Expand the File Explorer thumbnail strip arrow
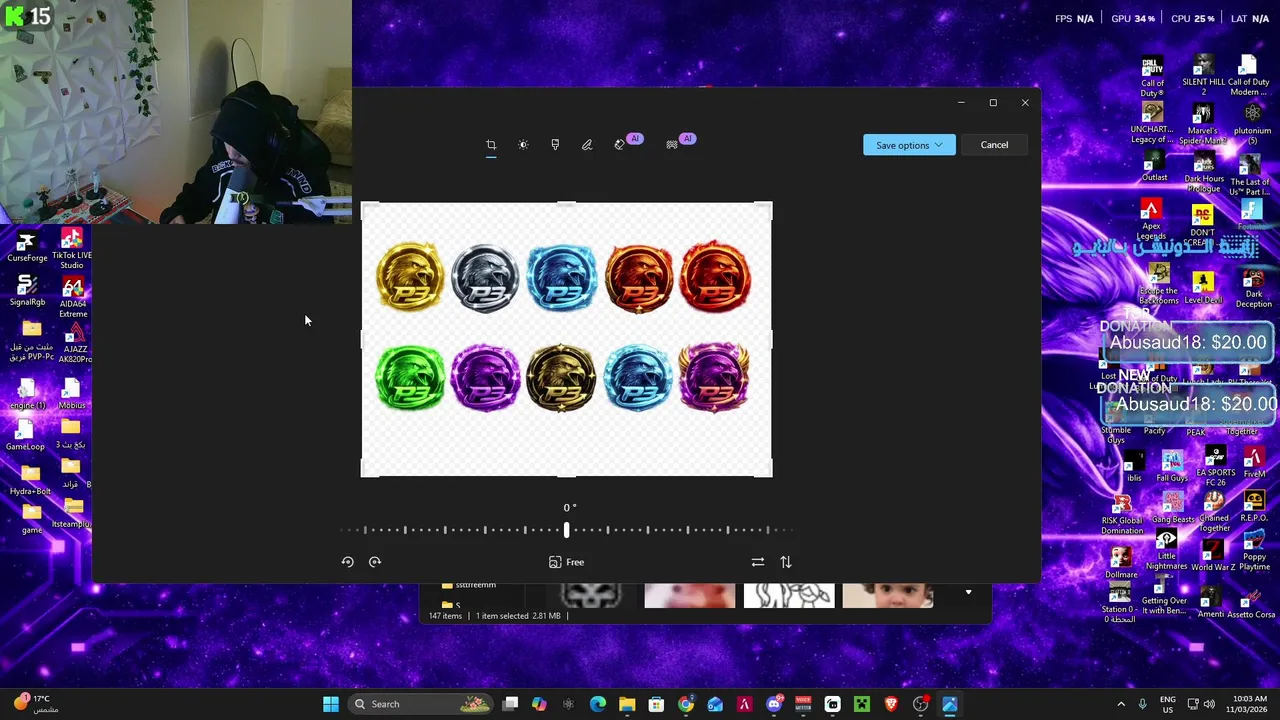Image resolution: width=1280 pixels, height=720 pixels. [968, 593]
